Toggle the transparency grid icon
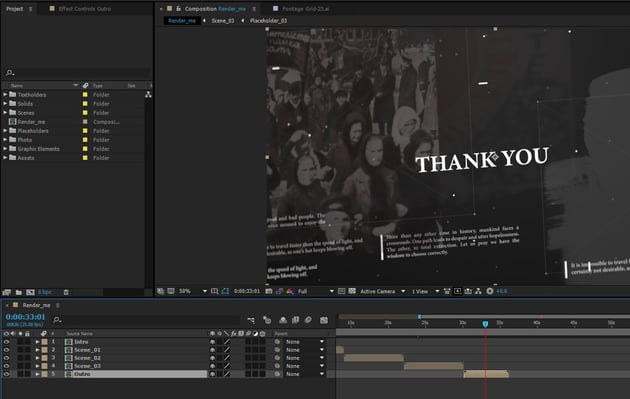The image size is (630, 399). click(352, 291)
